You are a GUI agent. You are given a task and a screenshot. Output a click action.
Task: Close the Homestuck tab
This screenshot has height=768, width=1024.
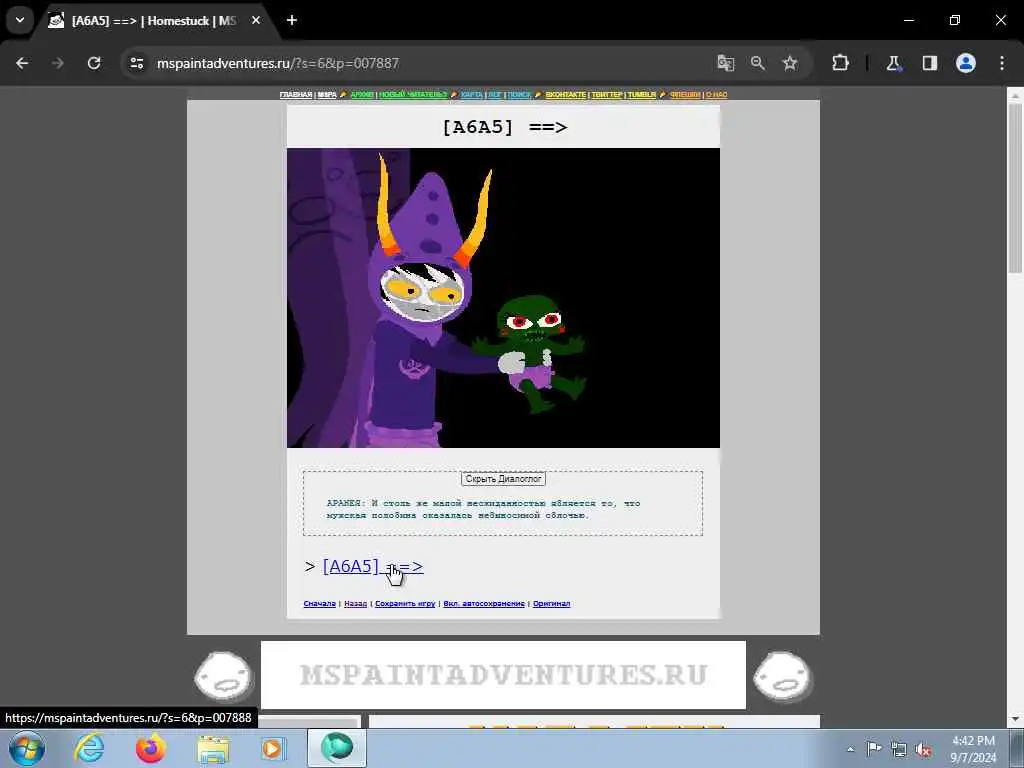click(x=256, y=20)
